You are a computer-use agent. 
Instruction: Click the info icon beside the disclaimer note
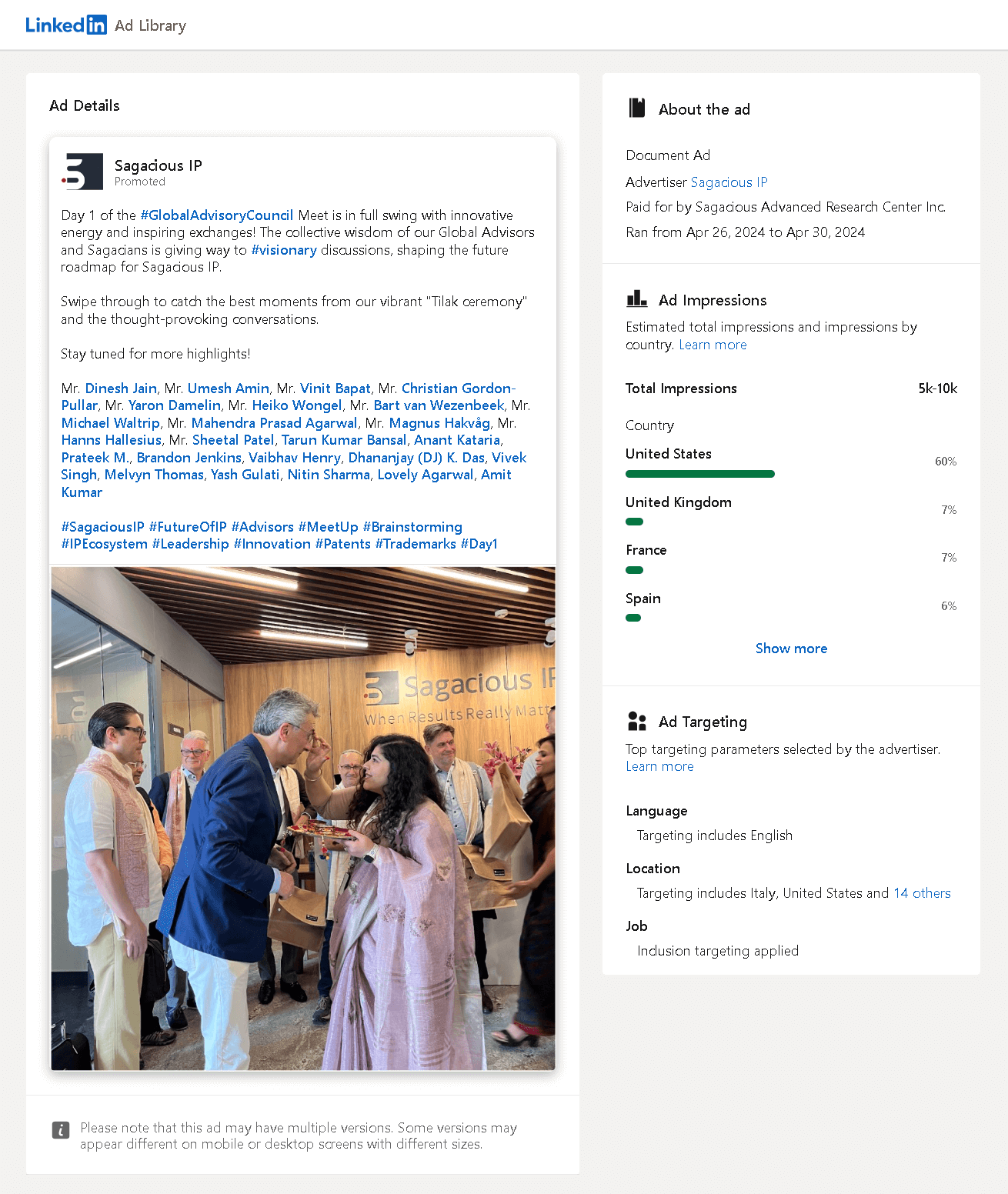(x=61, y=1131)
